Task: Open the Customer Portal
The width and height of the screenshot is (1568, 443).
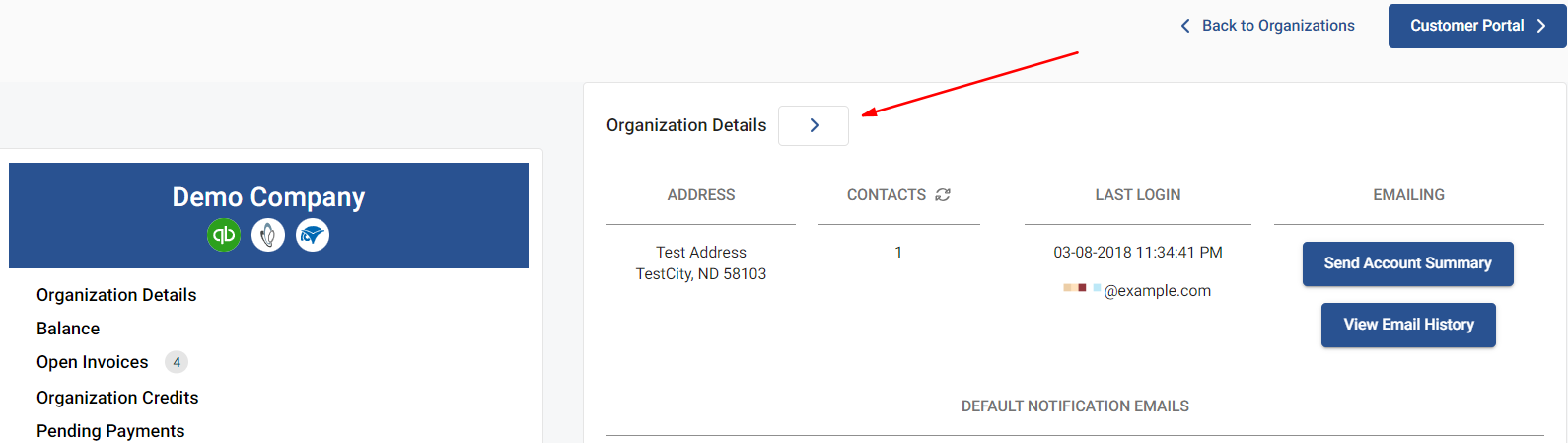Action: 1477,26
